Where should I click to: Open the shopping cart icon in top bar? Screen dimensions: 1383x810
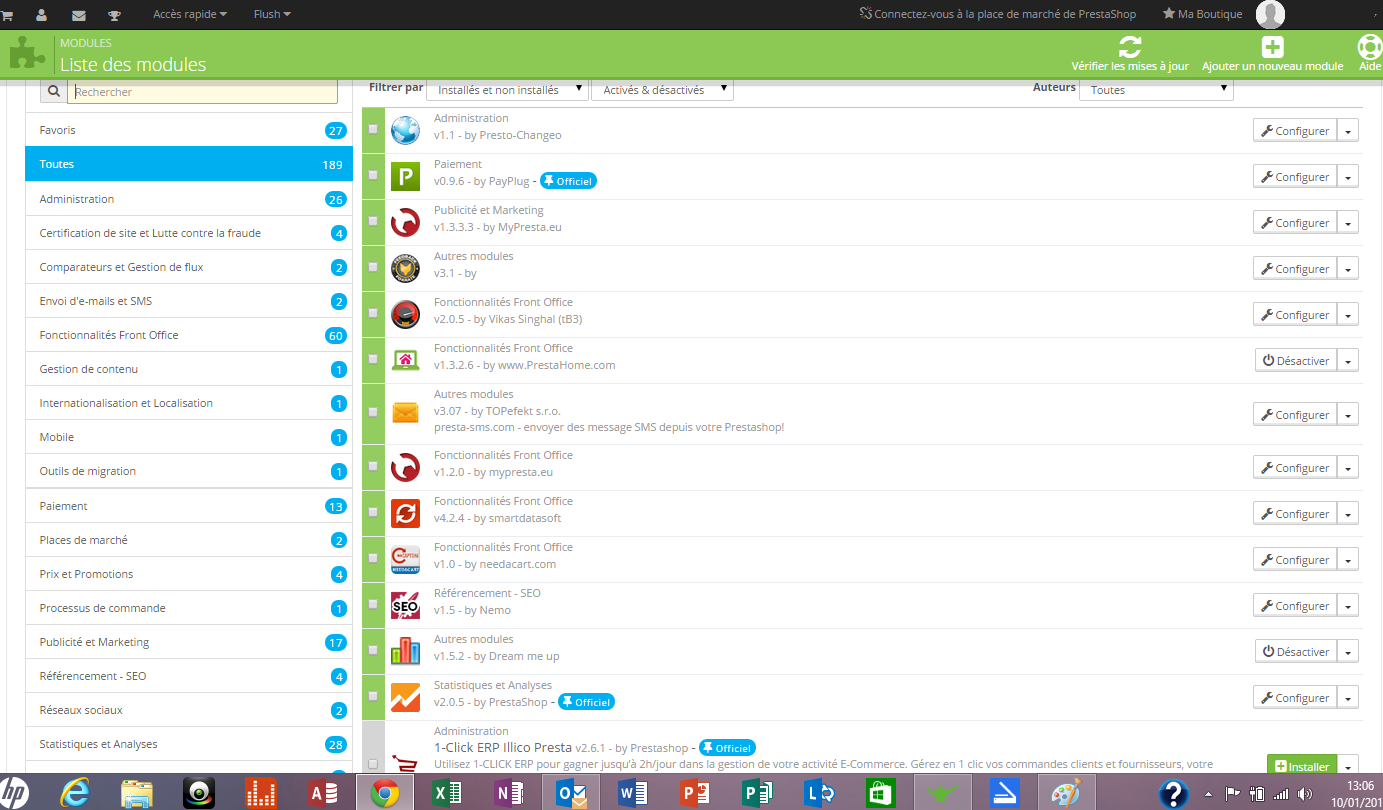coord(5,15)
